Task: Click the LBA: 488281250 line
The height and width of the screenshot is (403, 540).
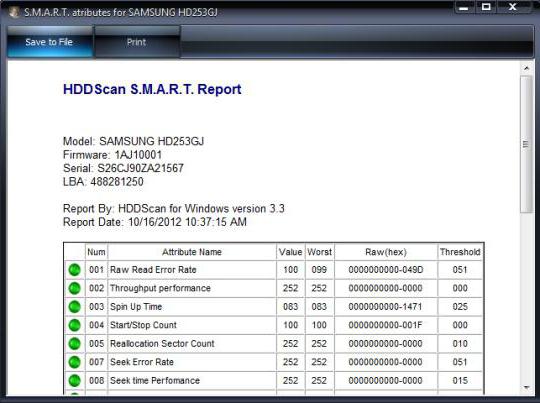Action: pos(103,182)
